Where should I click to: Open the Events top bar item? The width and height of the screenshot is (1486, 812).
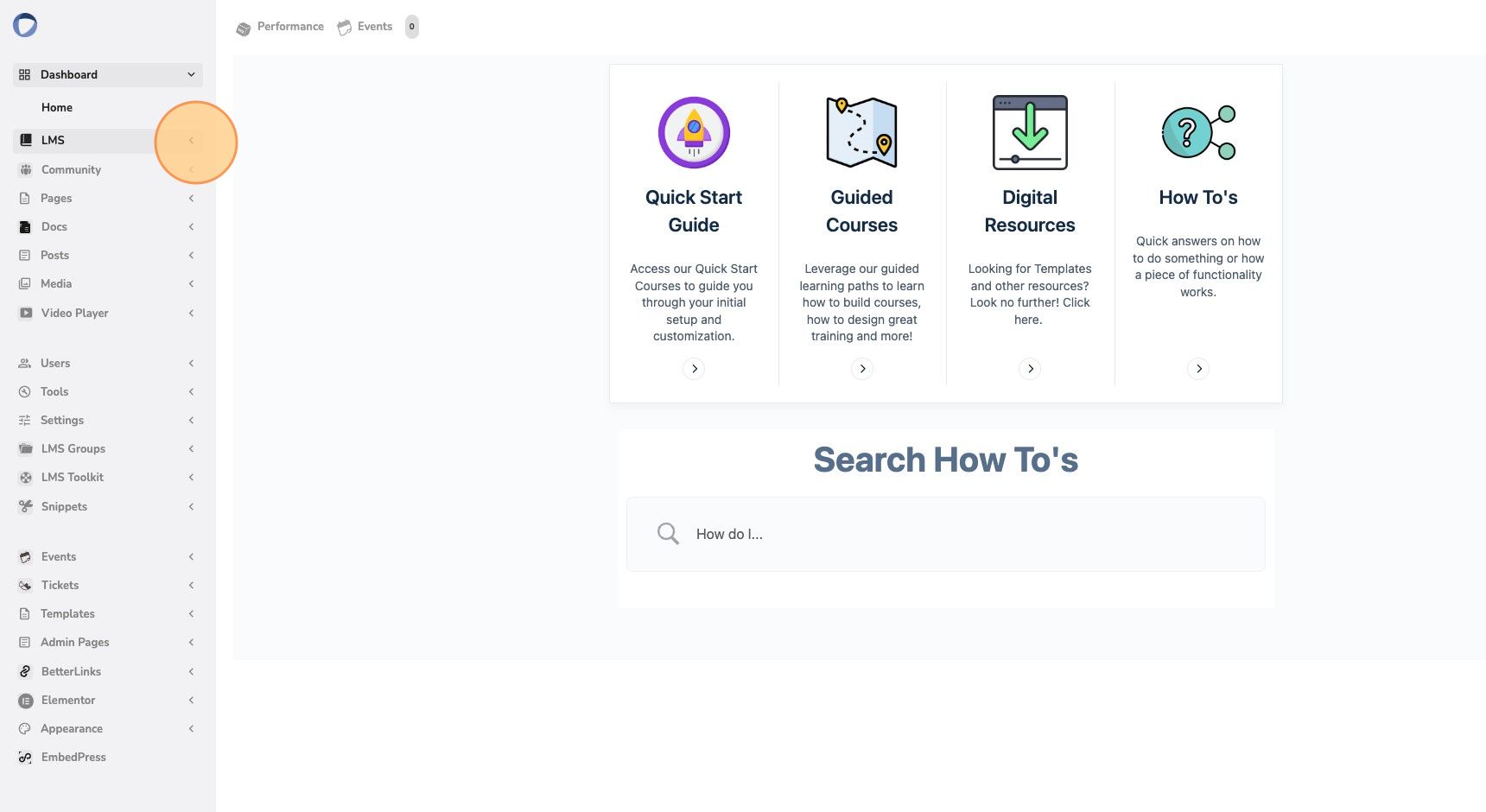pos(365,27)
